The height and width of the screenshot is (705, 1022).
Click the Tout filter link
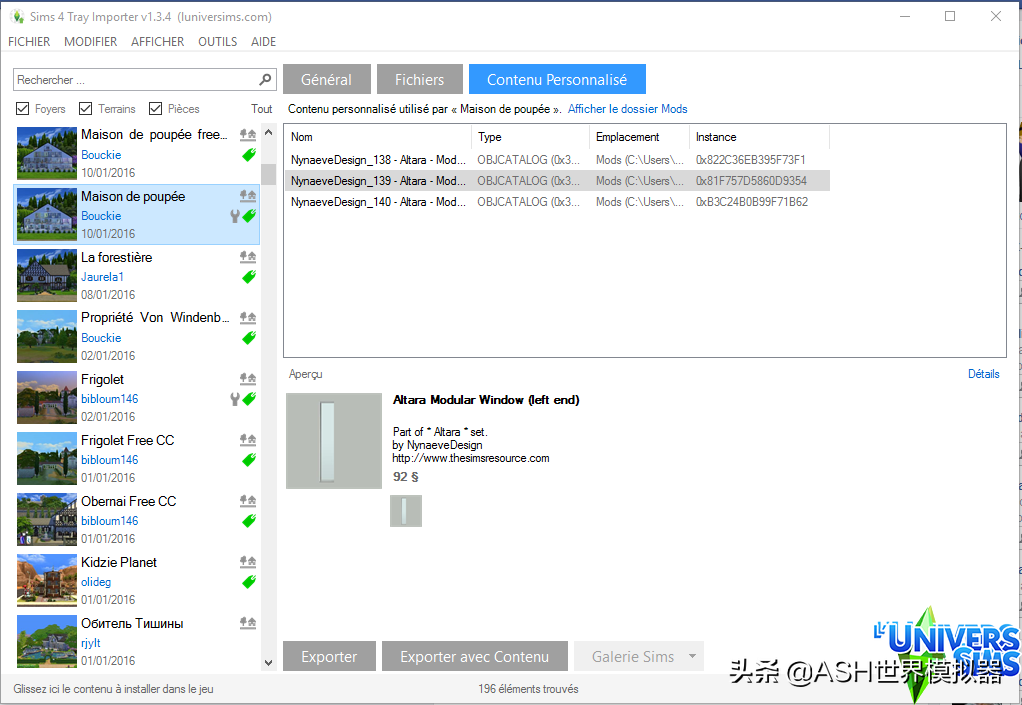coord(261,109)
